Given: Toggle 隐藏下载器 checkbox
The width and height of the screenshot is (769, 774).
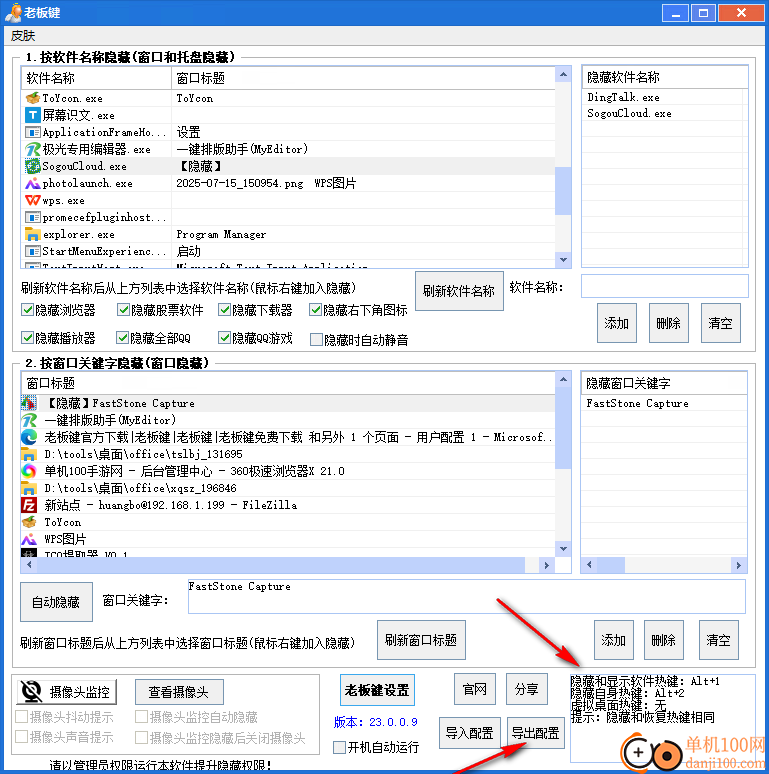Looking at the screenshot, I should click(x=225, y=310).
